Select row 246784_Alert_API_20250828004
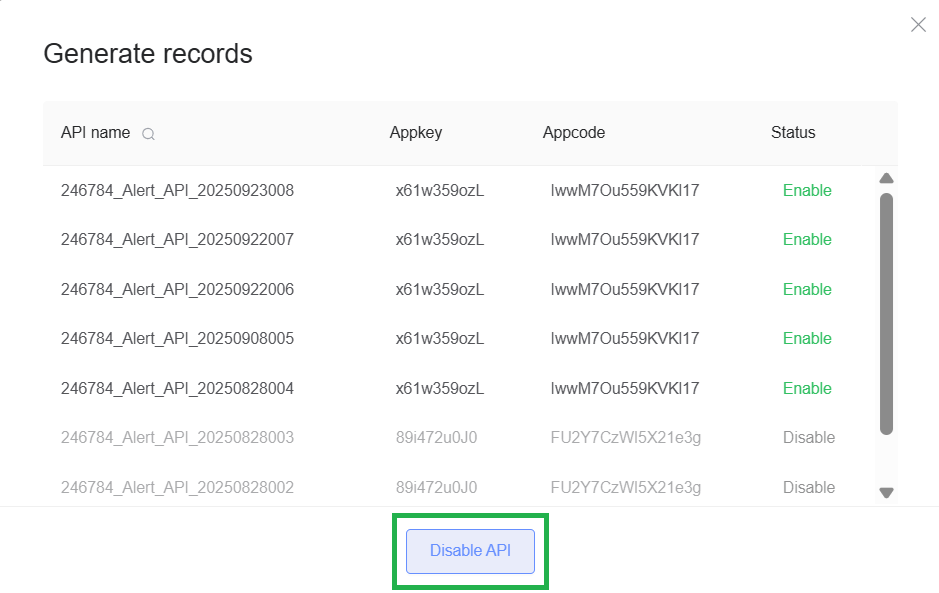939x593 pixels. click(x=177, y=388)
